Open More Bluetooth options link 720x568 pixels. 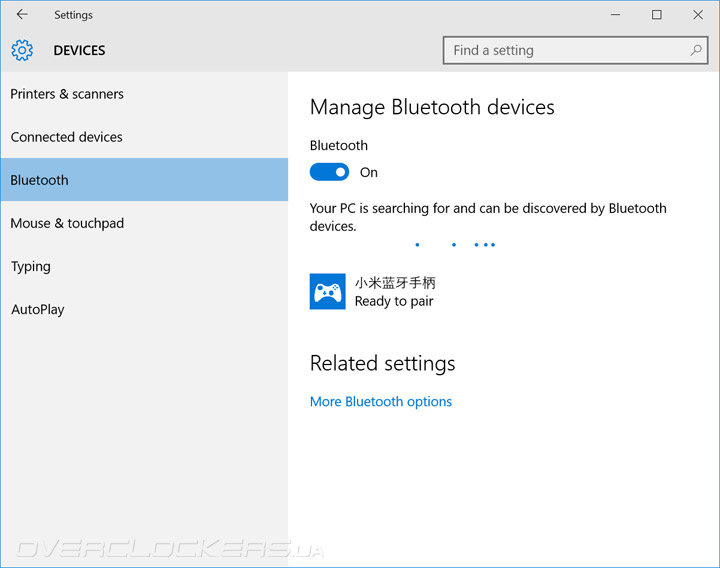pyautogui.click(x=381, y=402)
